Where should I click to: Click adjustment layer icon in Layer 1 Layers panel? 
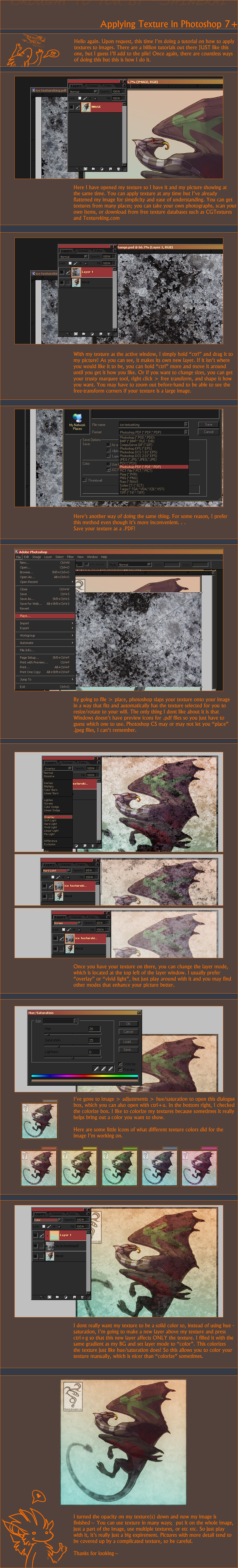tap(92, 334)
